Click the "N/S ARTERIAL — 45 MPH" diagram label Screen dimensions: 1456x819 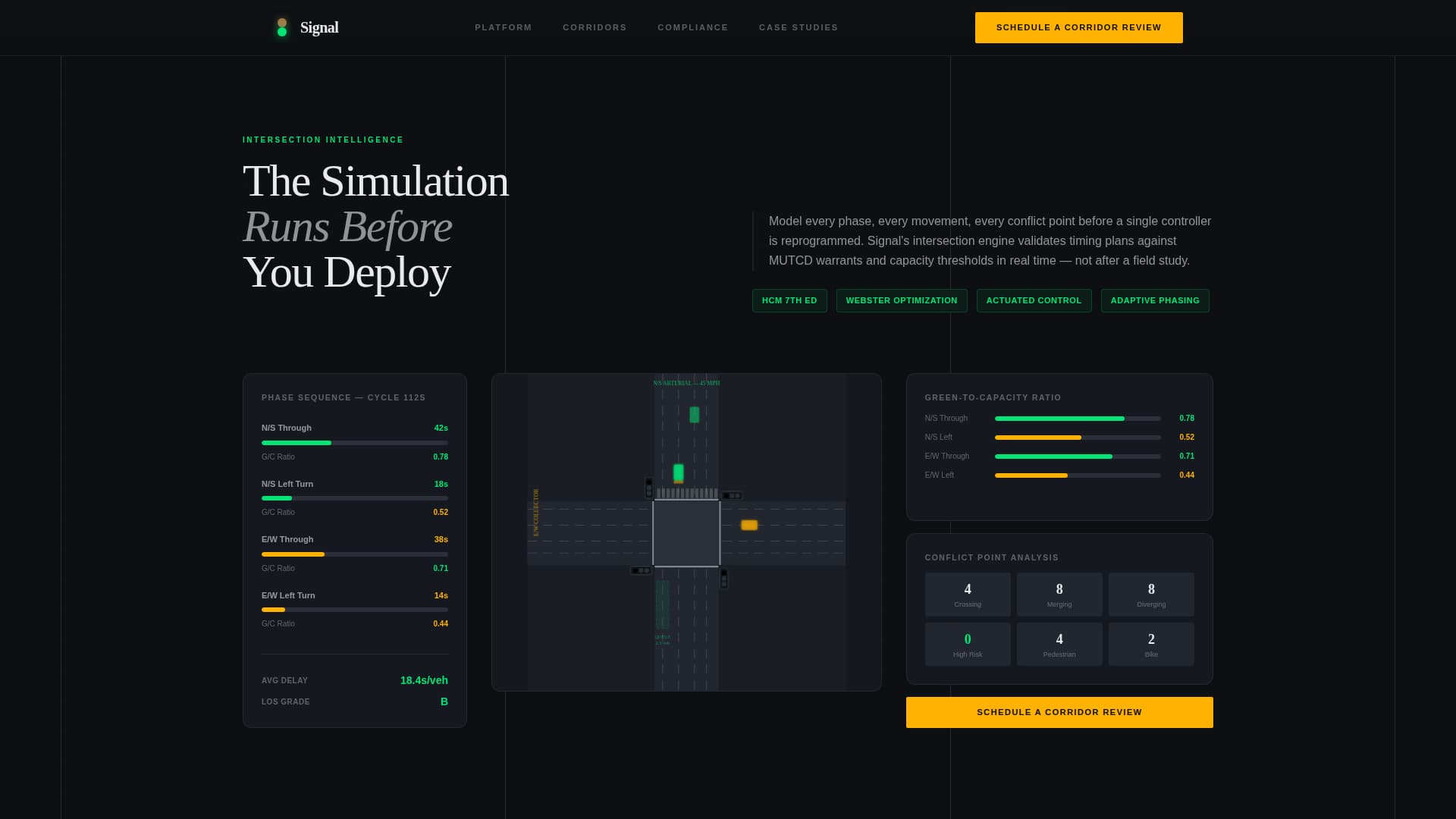(x=686, y=383)
